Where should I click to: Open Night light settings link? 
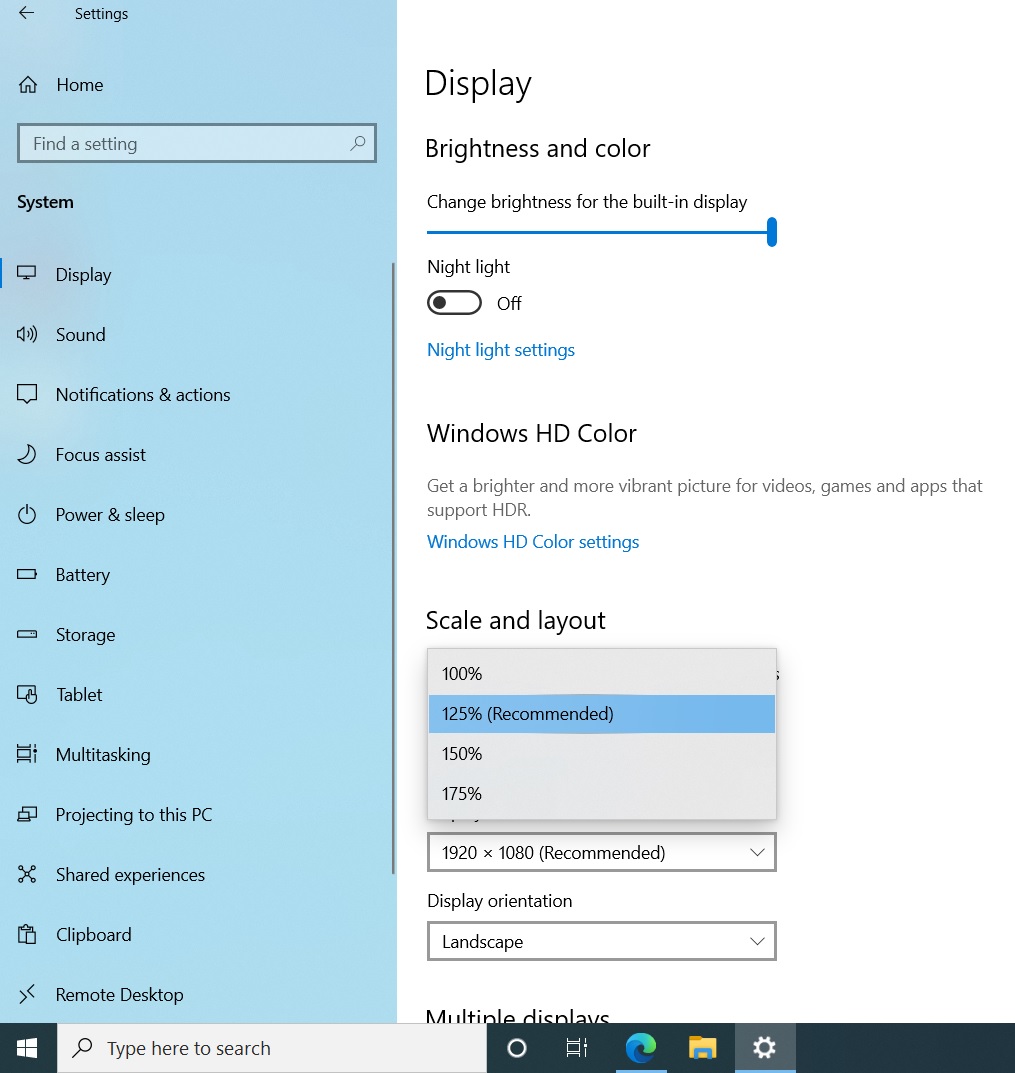[x=501, y=350]
